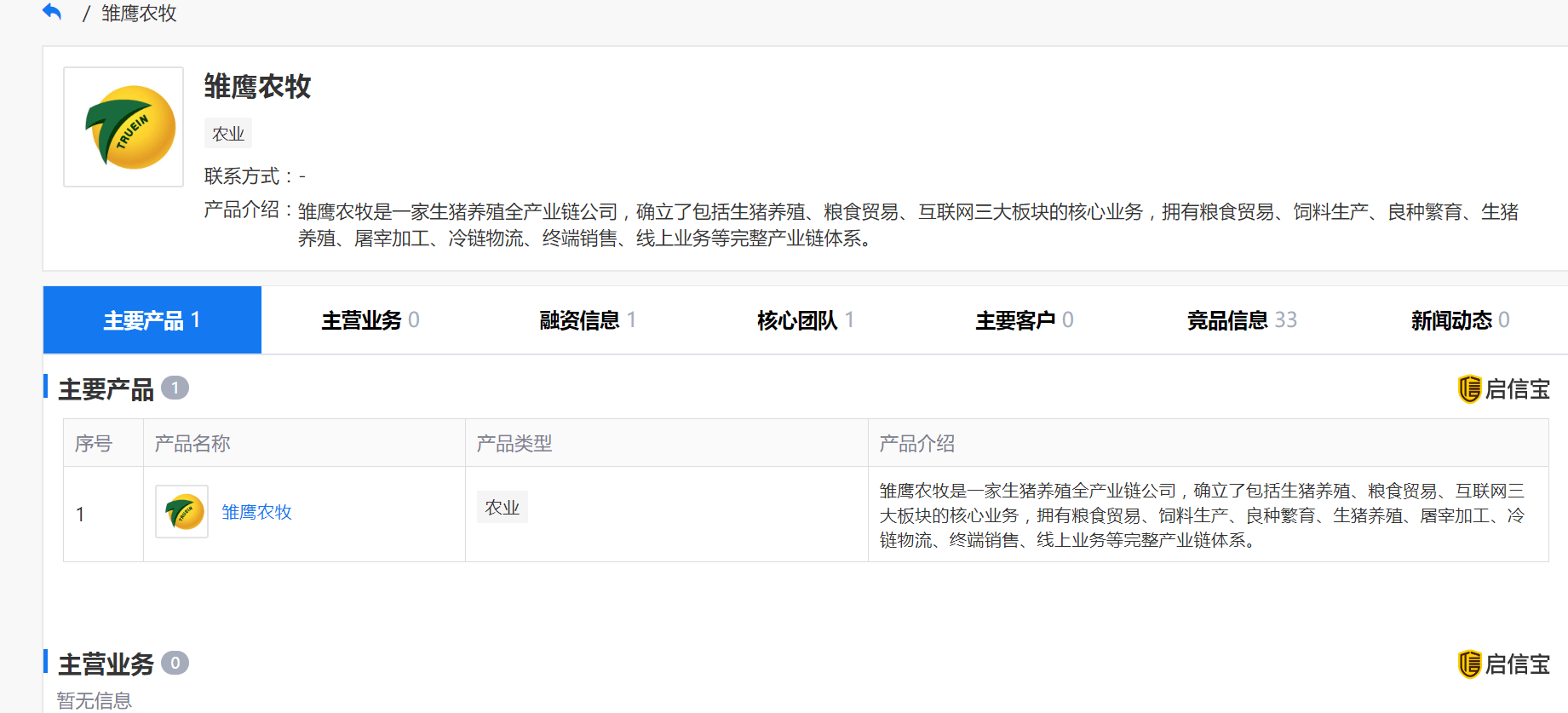Select the 农业 tag under company name

pyautogui.click(x=228, y=134)
